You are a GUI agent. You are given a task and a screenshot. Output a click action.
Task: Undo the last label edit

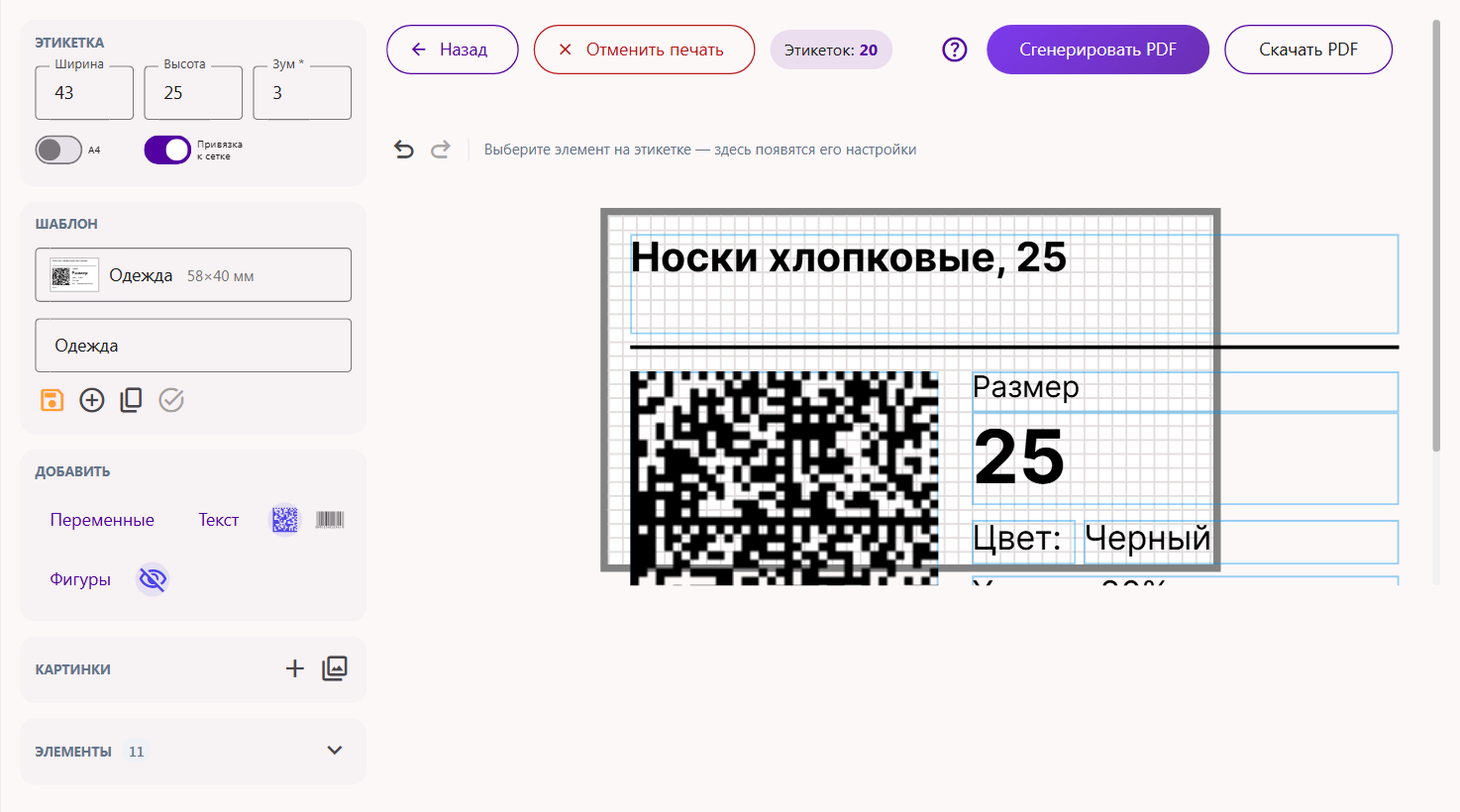coord(404,150)
